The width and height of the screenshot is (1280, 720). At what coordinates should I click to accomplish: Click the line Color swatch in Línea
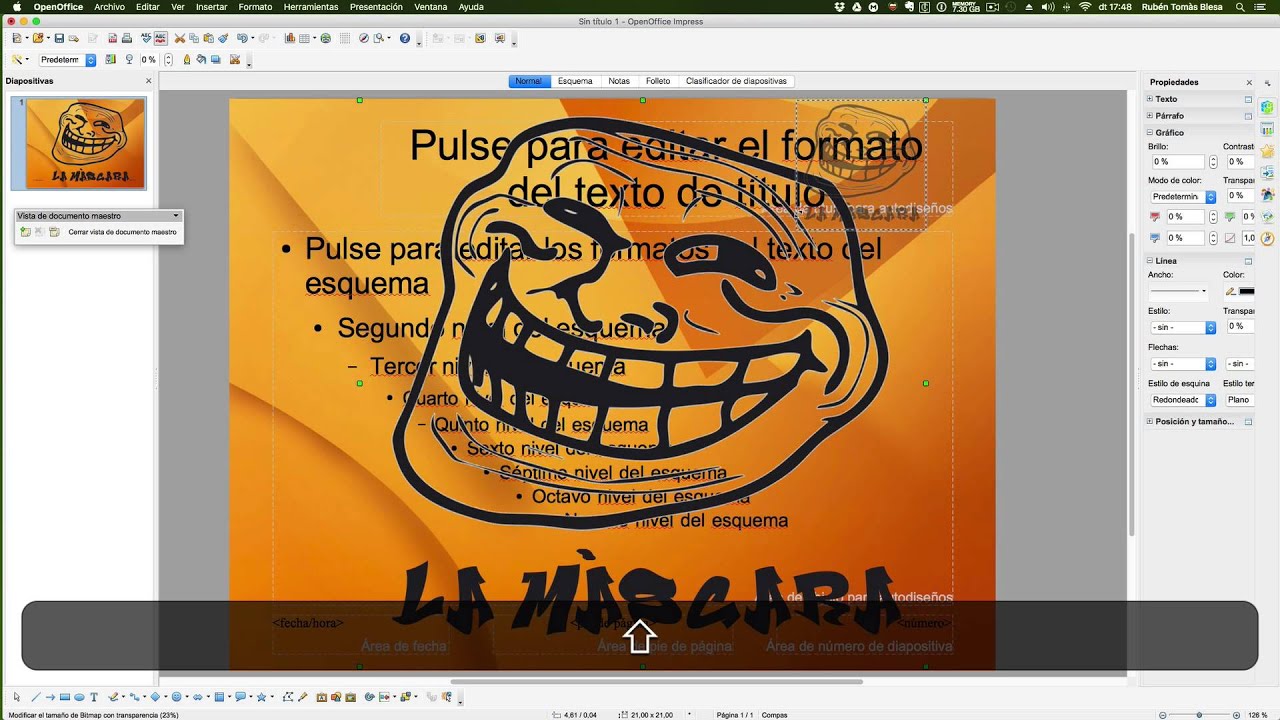coord(1247,291)
